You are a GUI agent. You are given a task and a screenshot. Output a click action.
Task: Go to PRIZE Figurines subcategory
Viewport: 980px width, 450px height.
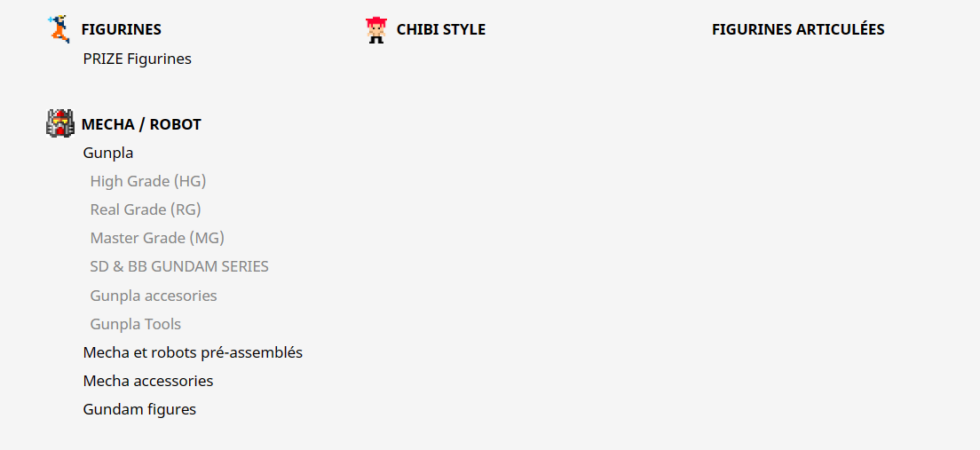tap(137, 59)
